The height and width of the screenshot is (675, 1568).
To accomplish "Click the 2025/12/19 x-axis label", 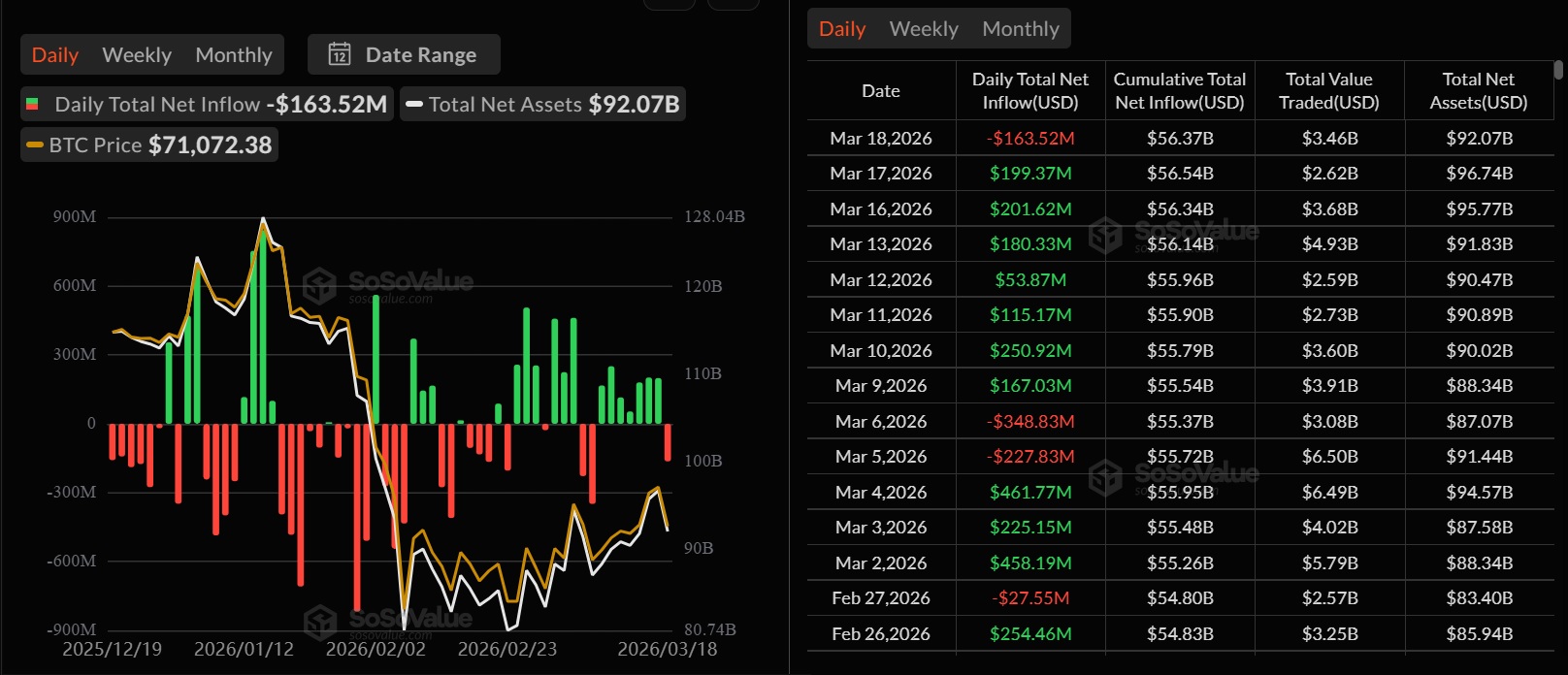I will (113, 649).
